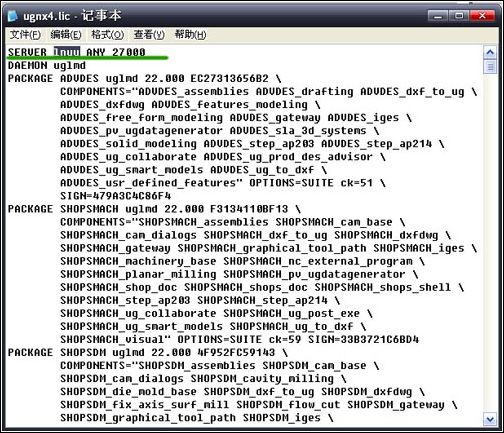
Task: Minimize the Notepad window
Action: click(x=438, y=16)
